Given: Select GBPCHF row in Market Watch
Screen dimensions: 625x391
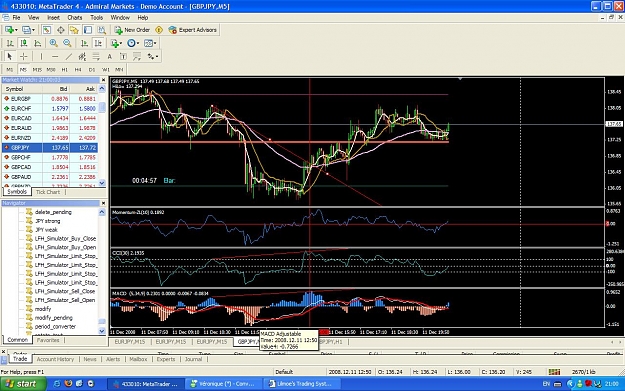Looking at the screenshot, I should click(50, 157).
